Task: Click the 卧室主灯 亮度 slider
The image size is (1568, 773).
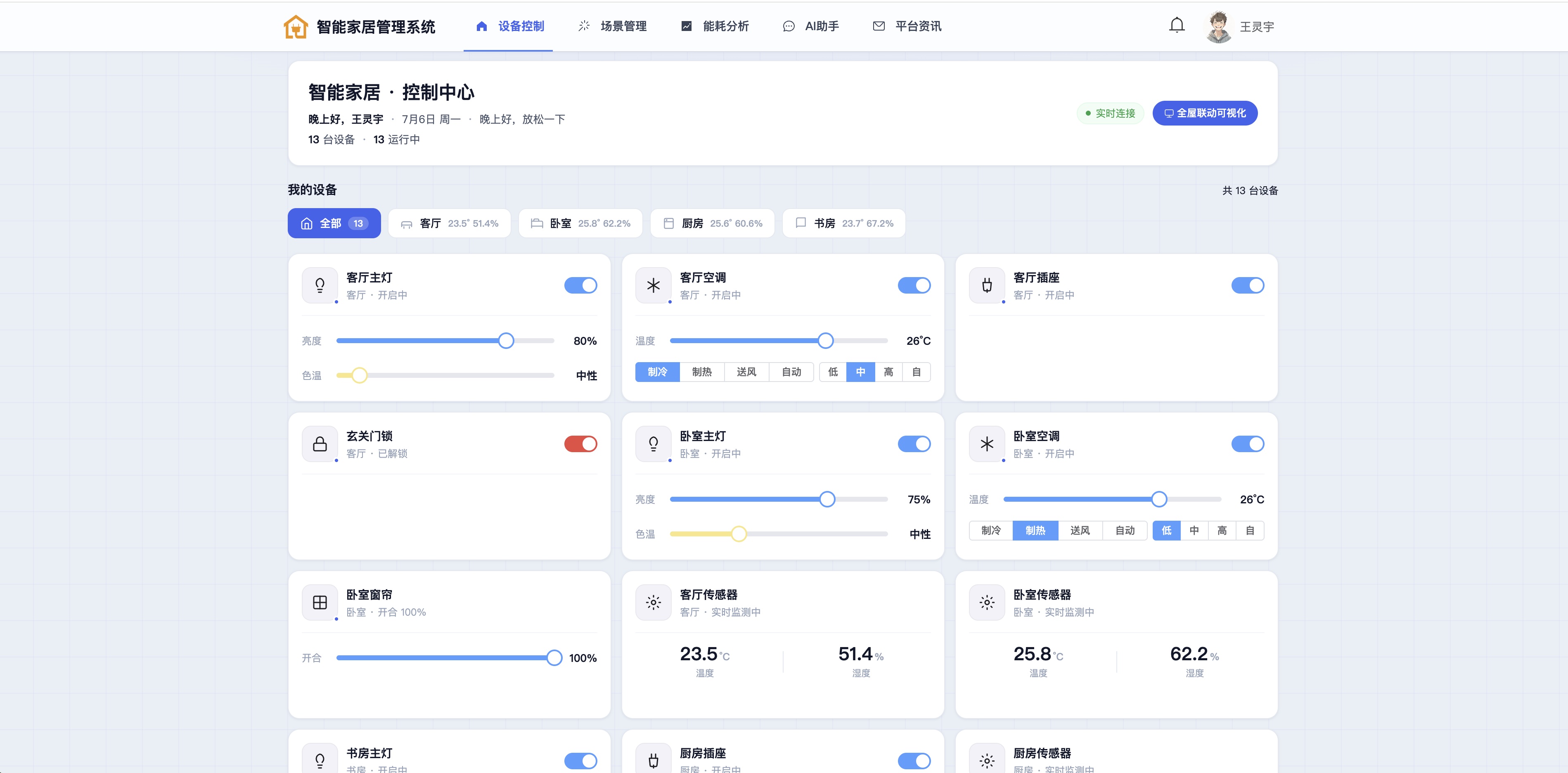Action: [779, 500]
